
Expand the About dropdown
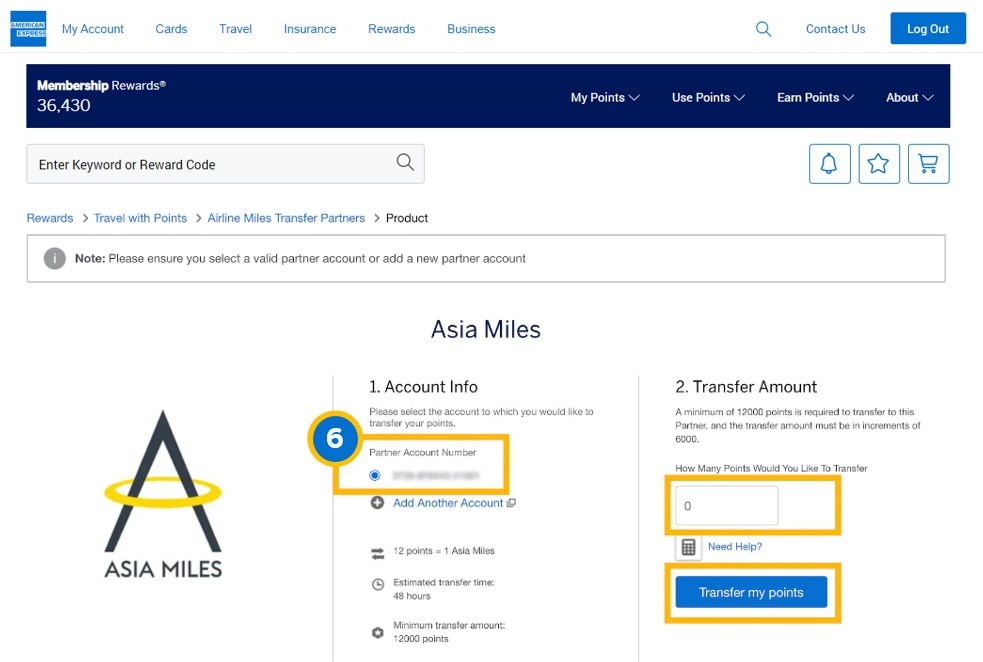908,97
